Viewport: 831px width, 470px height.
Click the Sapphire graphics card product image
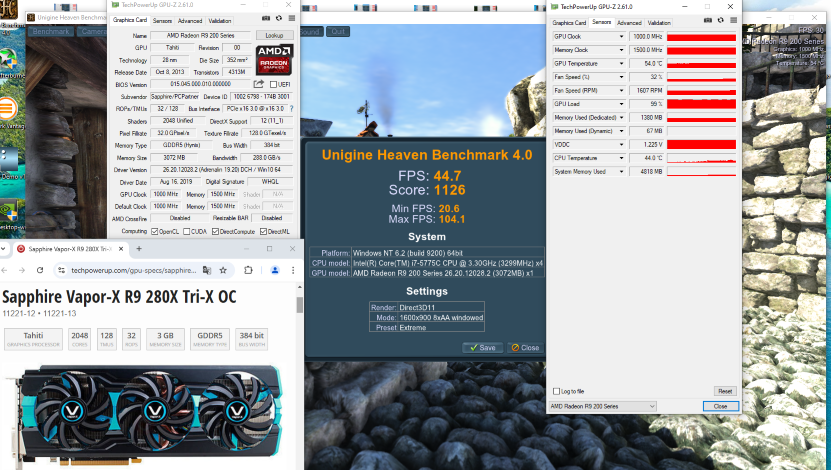pos(143,413)
